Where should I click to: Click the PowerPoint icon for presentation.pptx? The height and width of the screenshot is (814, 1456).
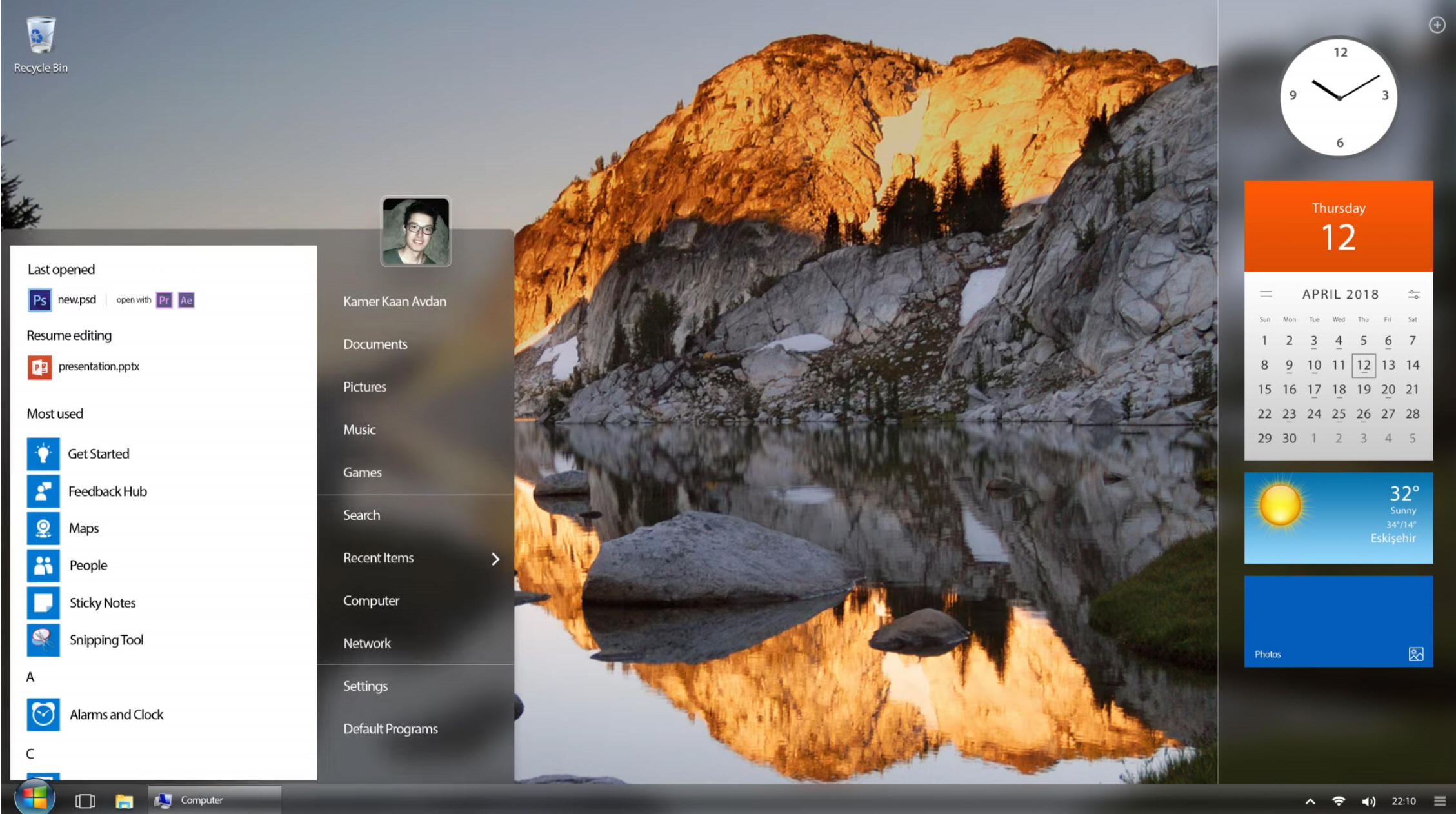[38, 366]
